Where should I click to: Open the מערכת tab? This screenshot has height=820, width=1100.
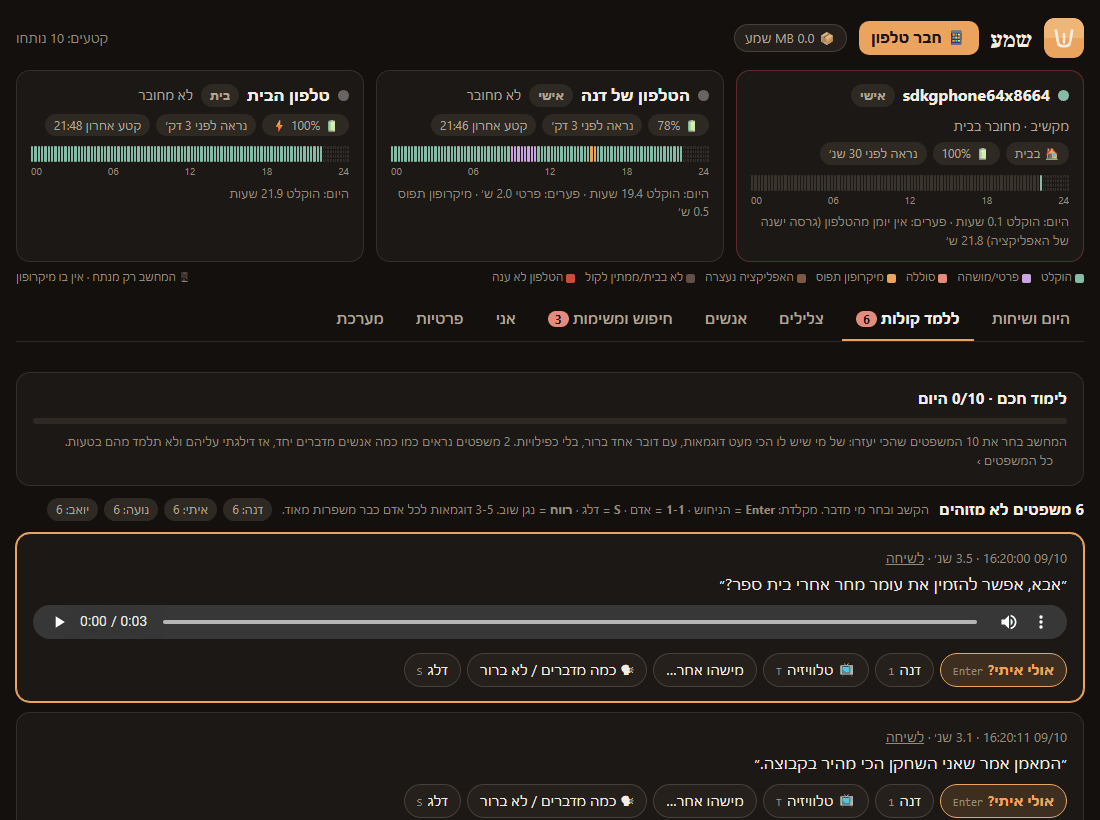pyautogui.click(x=360, y=319)
